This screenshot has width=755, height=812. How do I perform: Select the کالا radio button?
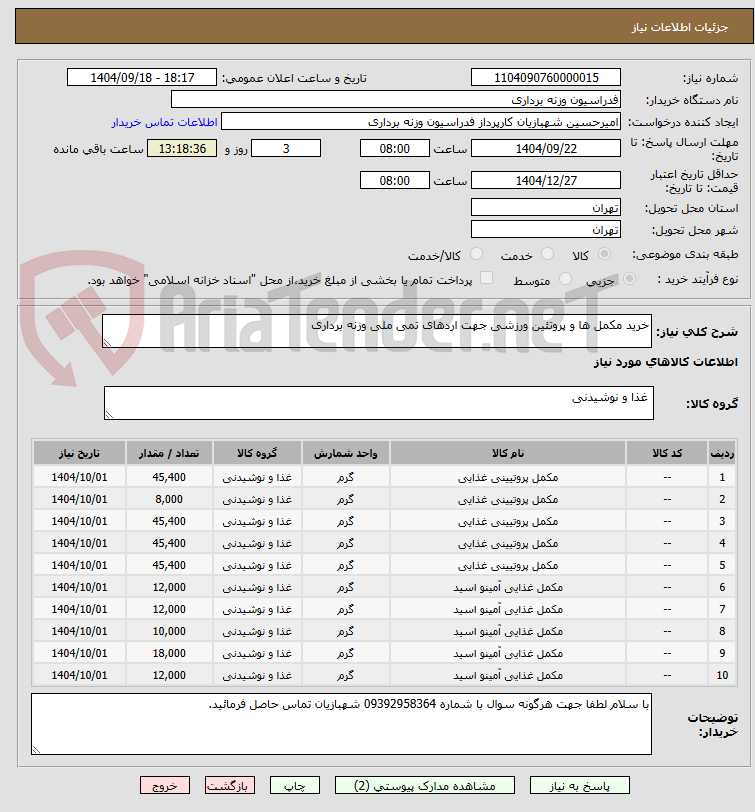pos(604,254)
